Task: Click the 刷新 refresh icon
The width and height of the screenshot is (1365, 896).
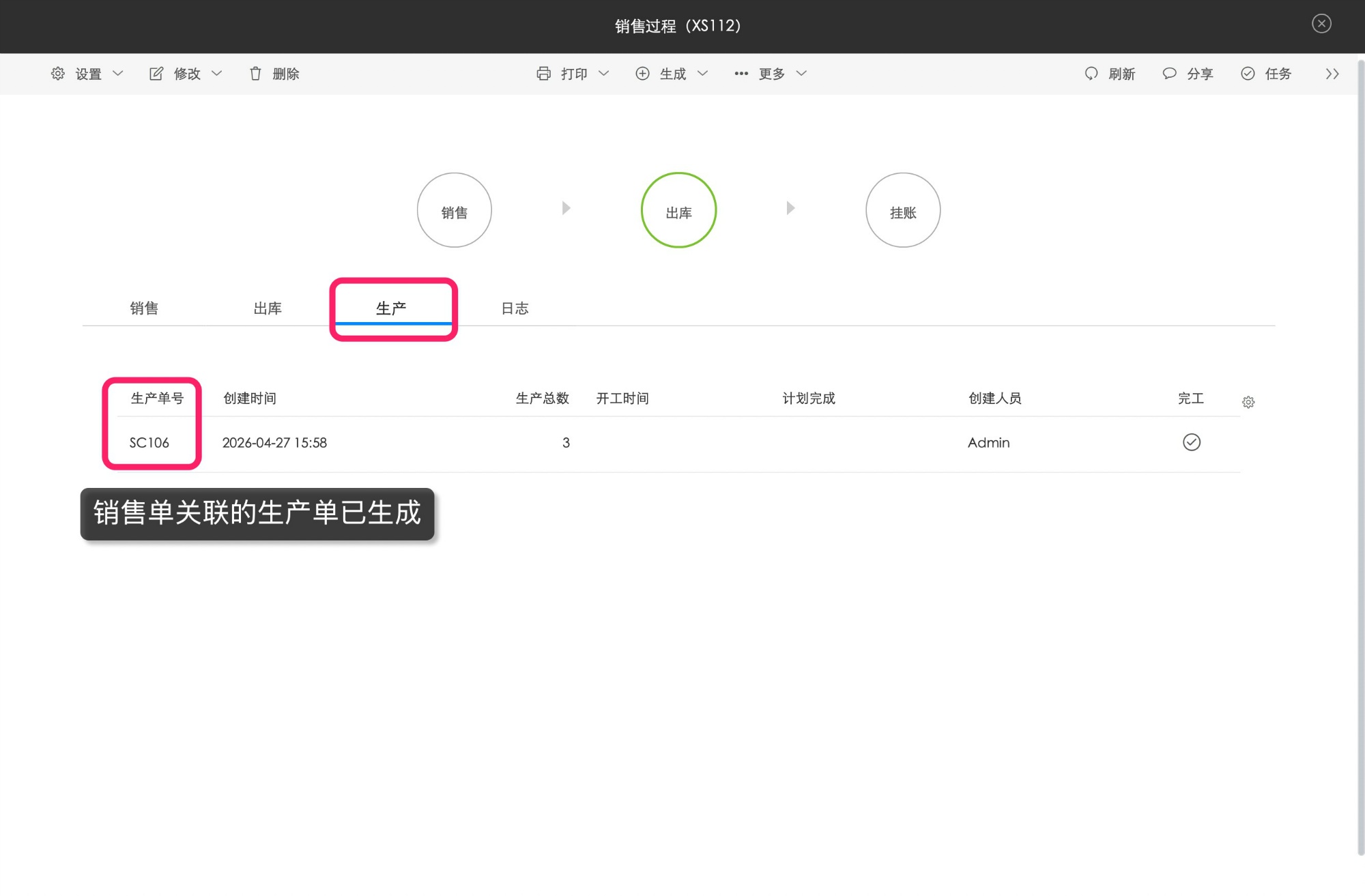Action: 1091,74
